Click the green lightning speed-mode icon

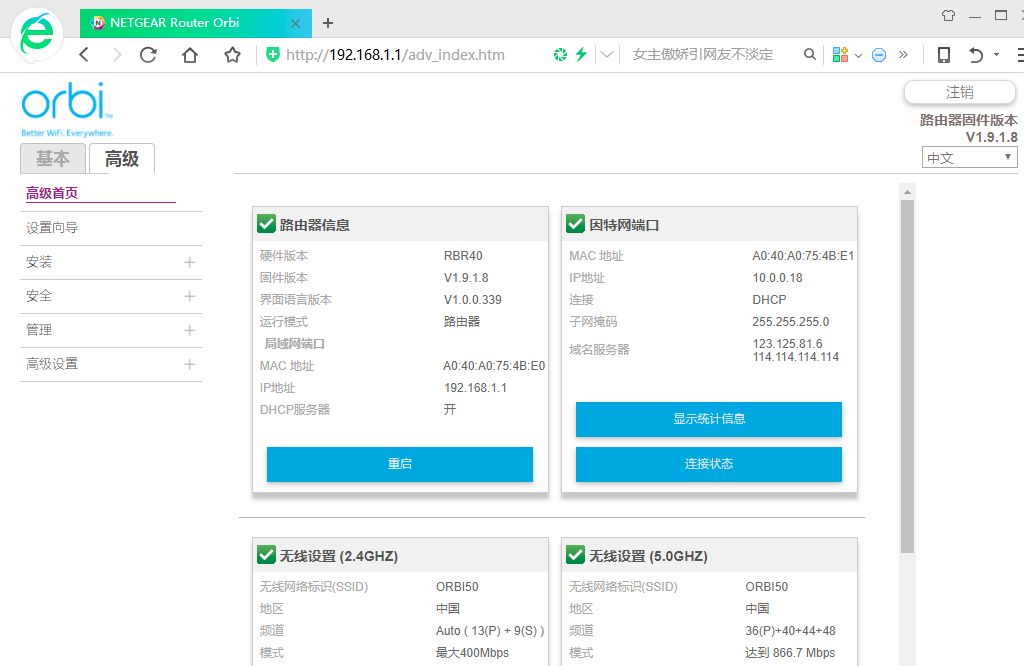point(581,55)
